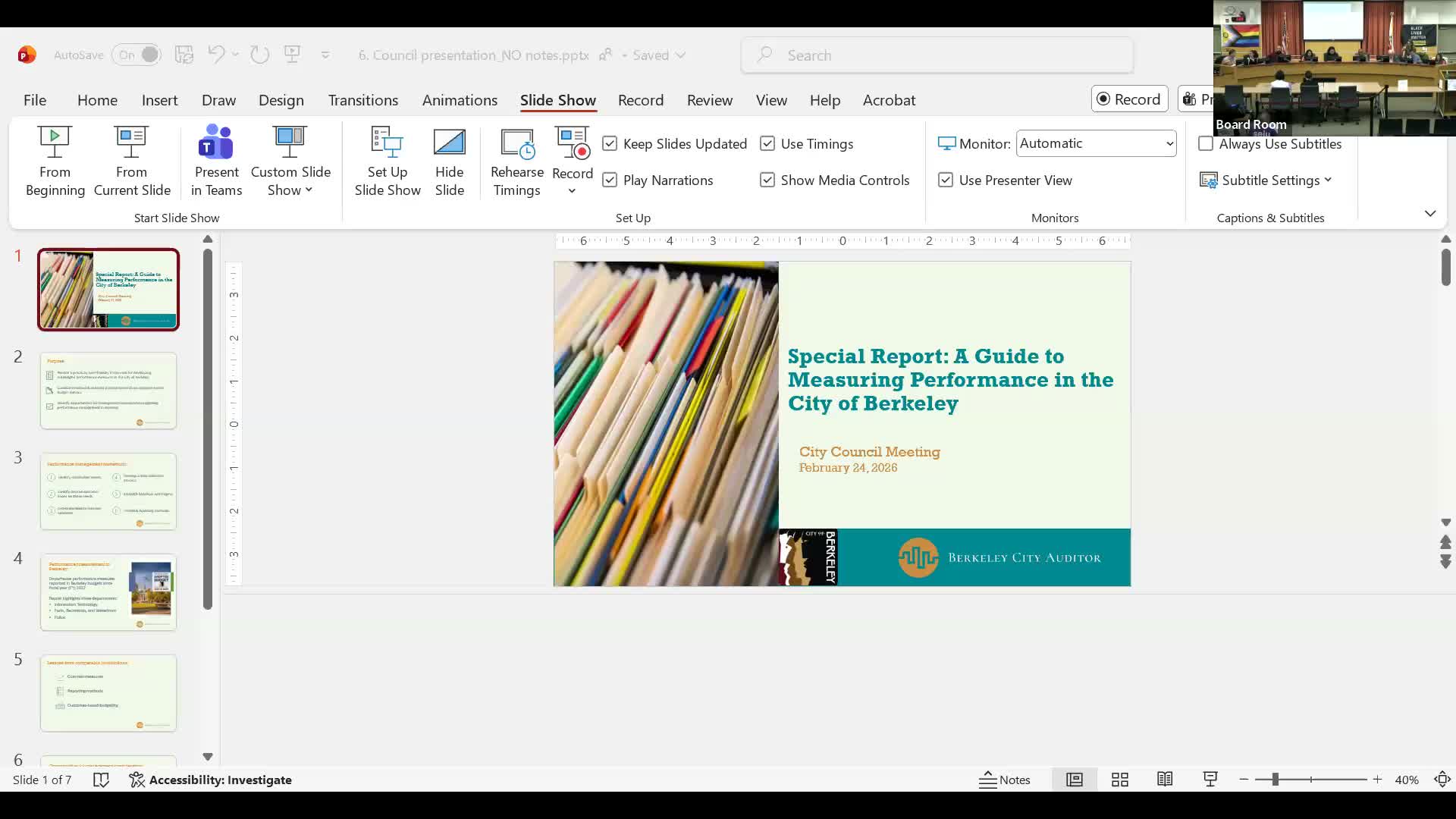Viewport: 1456px width, 819px height.
Task: Uncheck Keep Slides Updated
Action: point(610,144)
